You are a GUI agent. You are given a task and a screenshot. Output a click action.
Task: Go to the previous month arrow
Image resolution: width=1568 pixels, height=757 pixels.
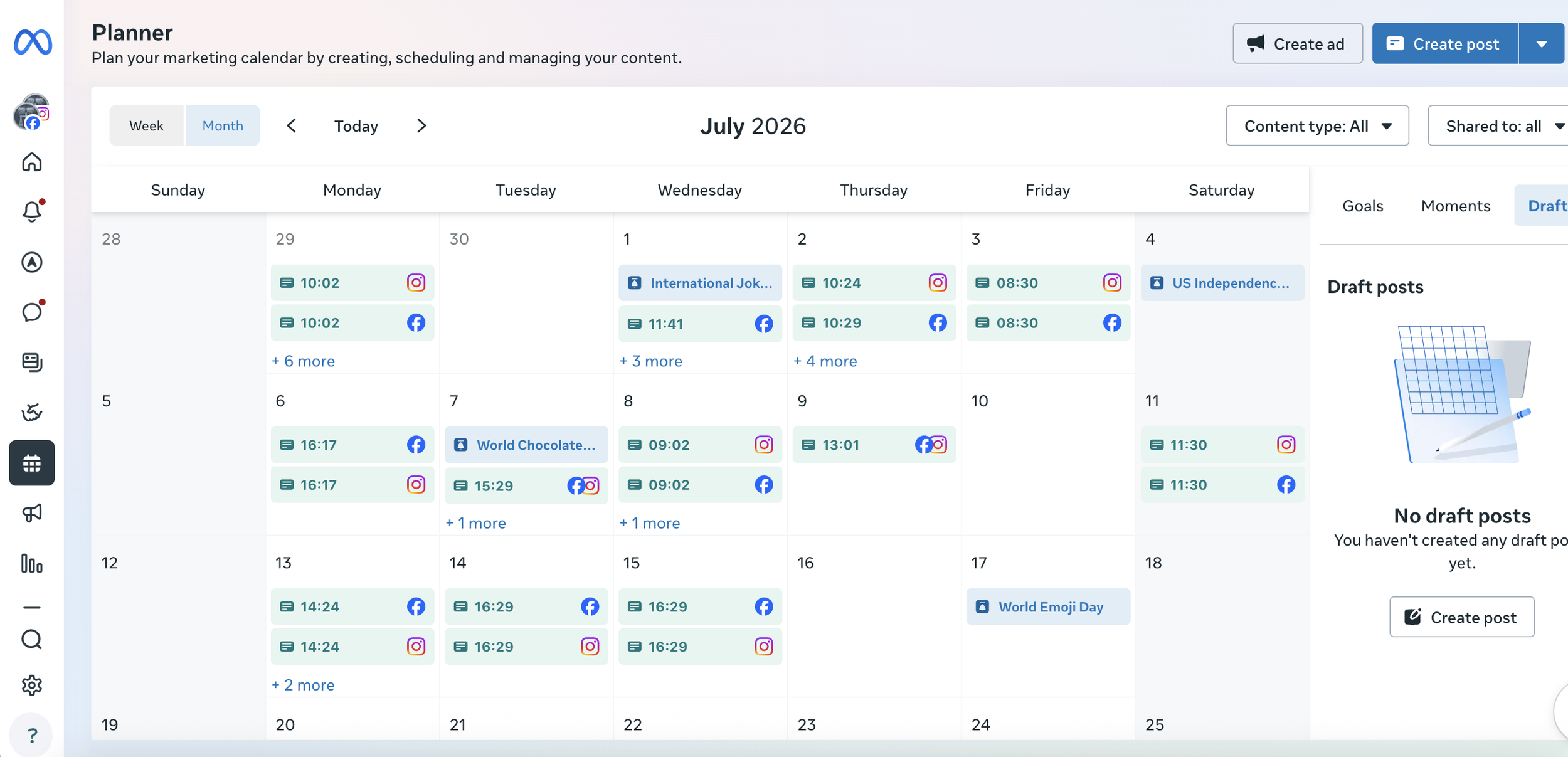point(292,125)
